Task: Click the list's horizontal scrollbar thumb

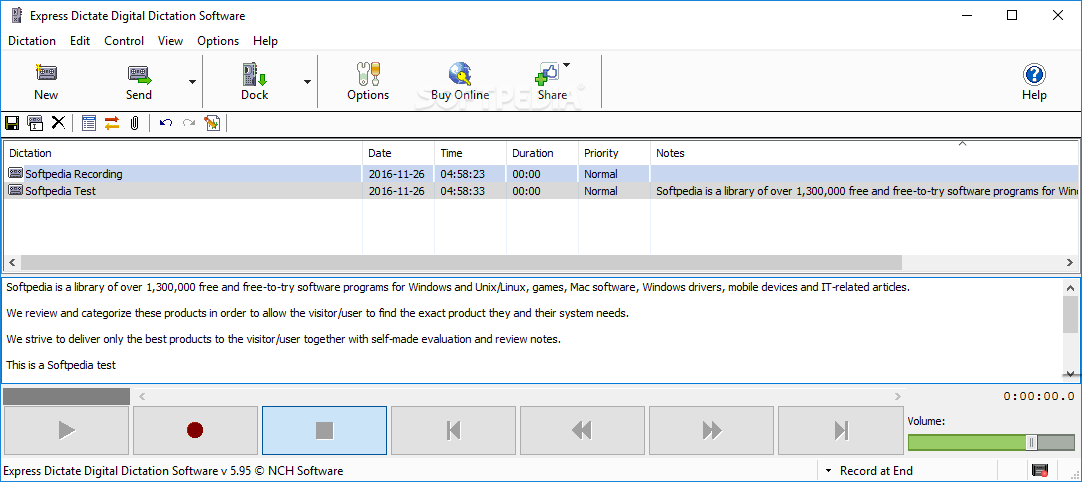Action: tap(461, 262)
